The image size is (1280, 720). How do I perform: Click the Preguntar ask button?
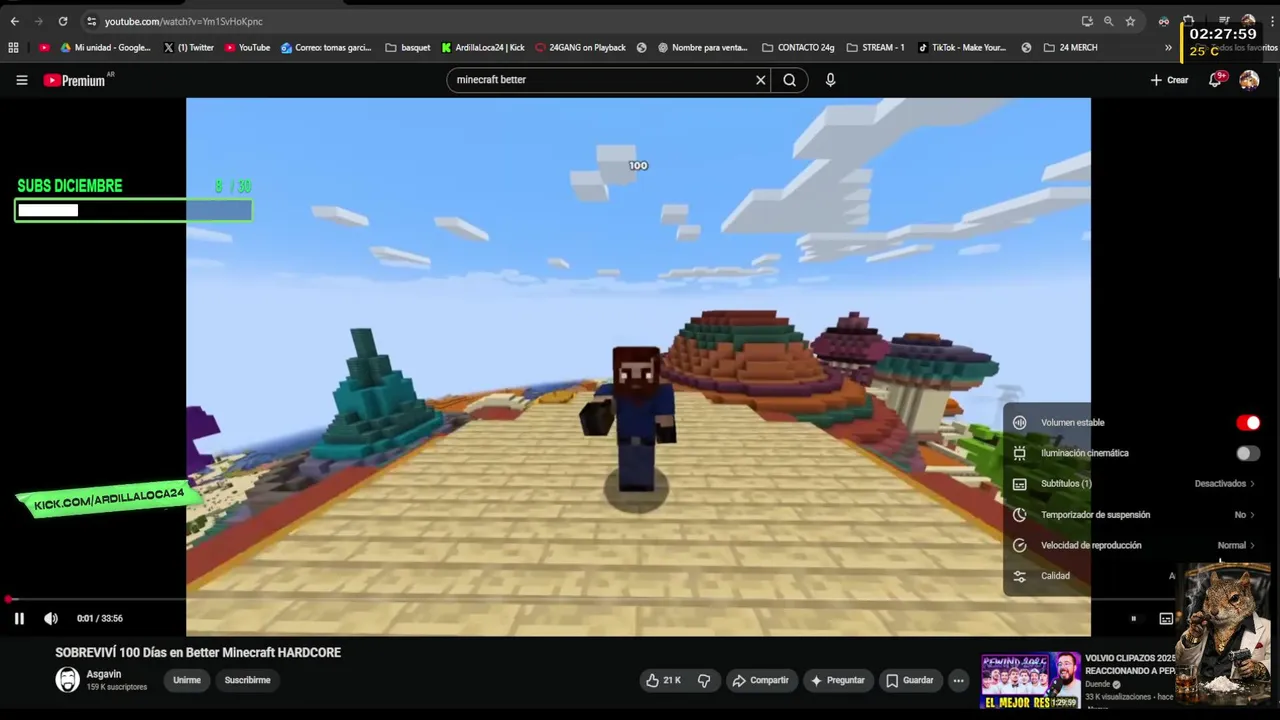(838, 680)
